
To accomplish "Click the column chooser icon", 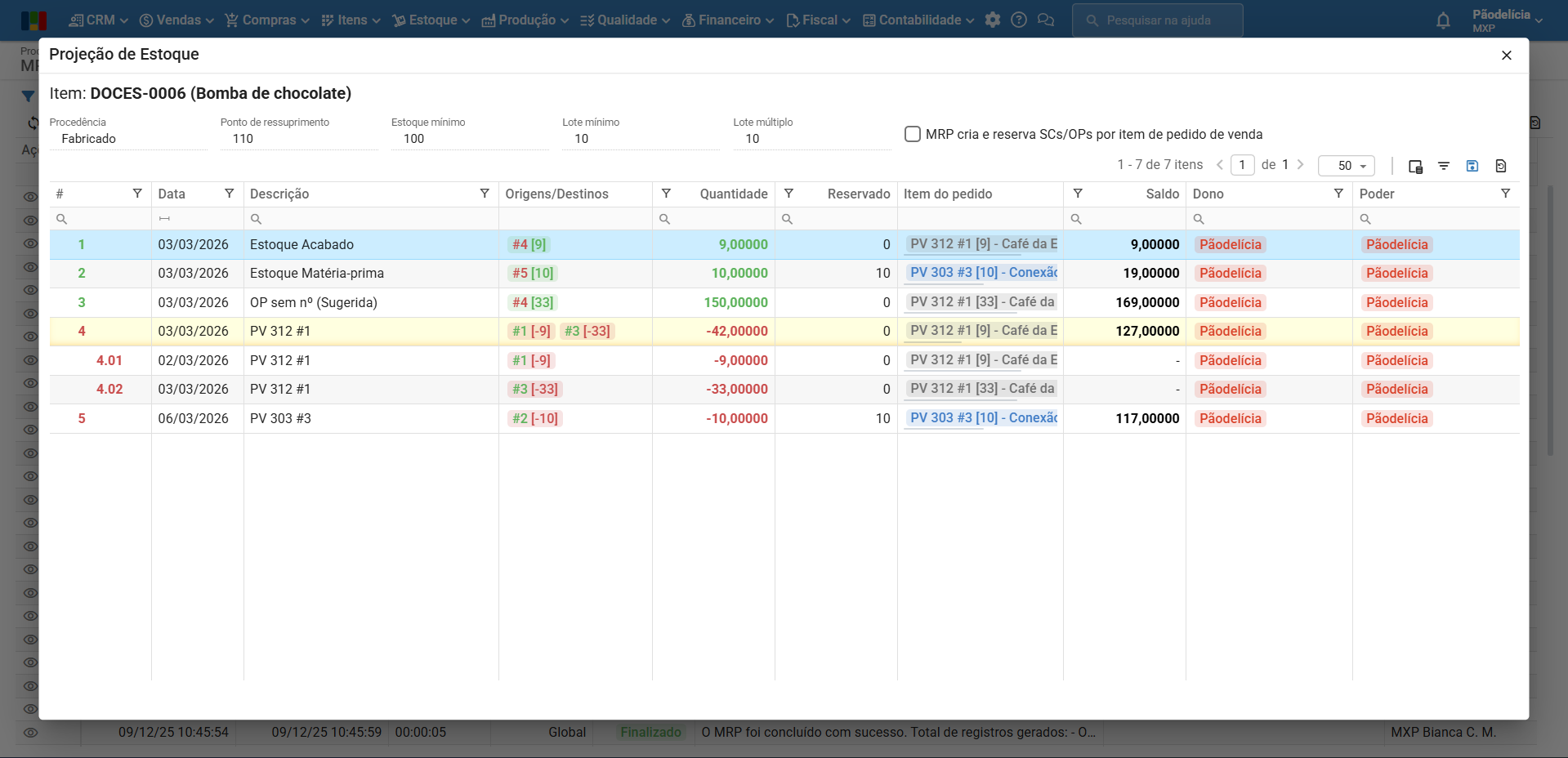I will [1415, 166].
